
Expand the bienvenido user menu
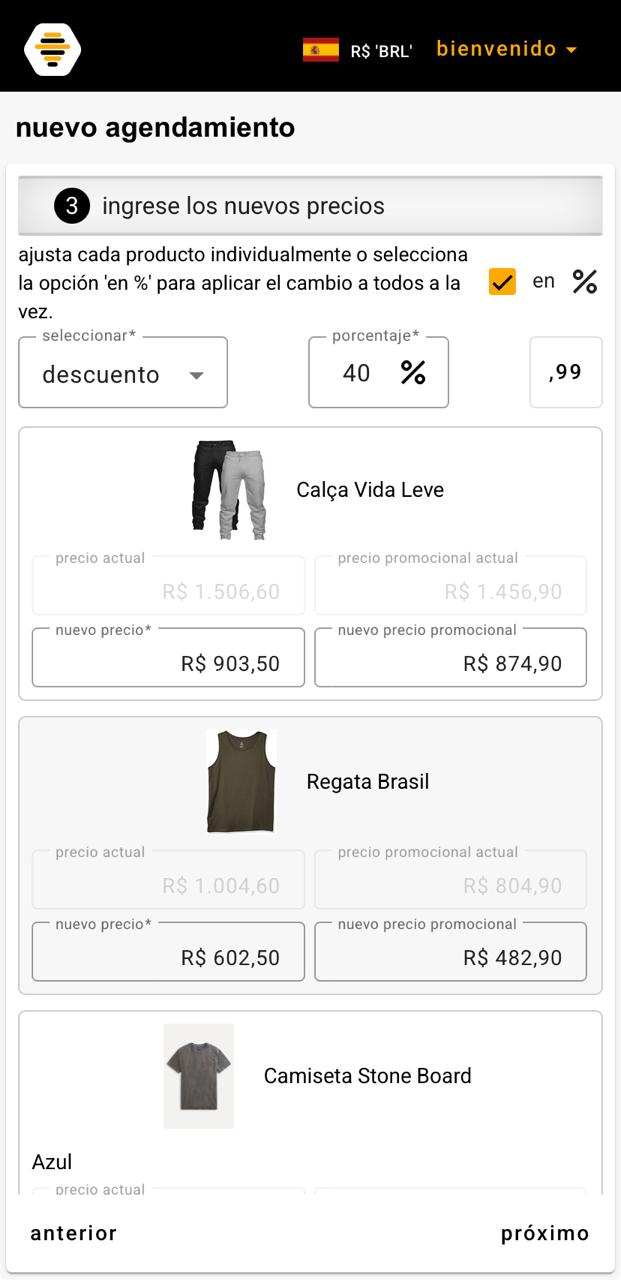[507, 49]
